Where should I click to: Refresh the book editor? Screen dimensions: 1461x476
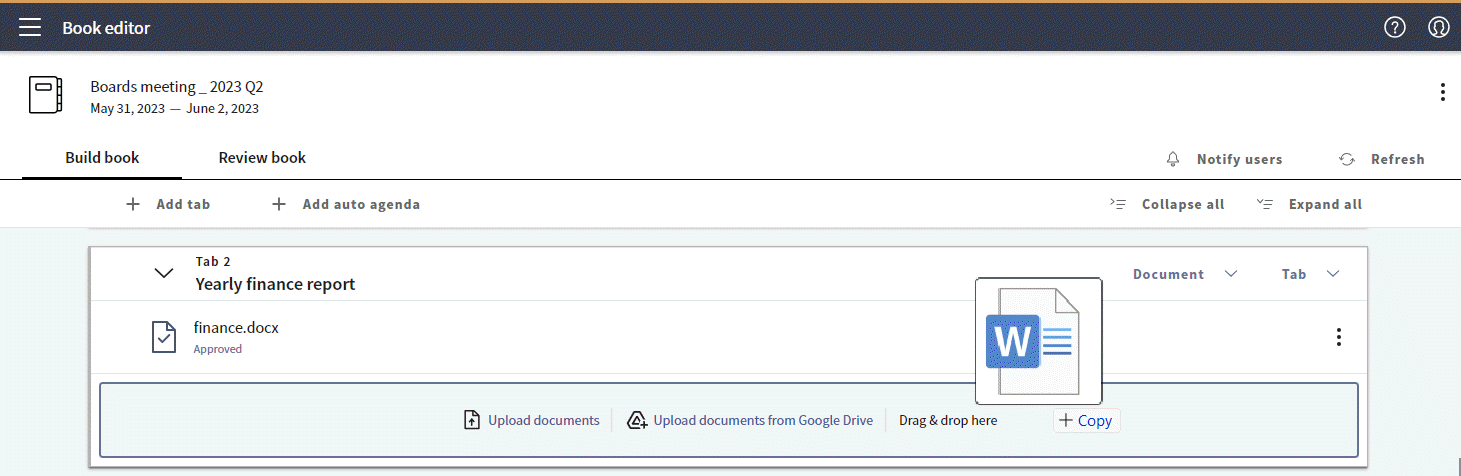tap(1382, 159)
